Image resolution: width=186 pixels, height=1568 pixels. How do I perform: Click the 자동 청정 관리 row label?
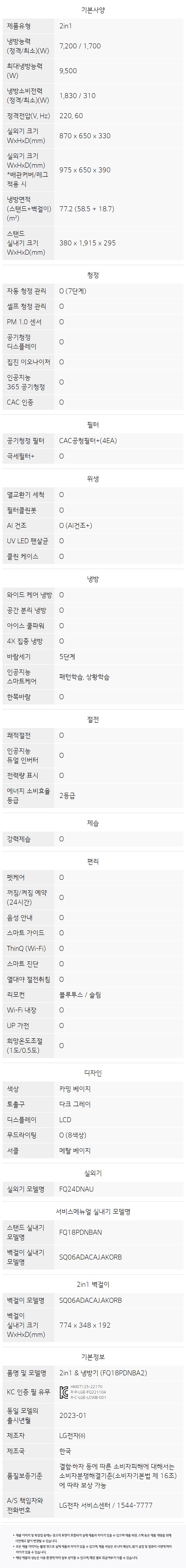point(26,291)
